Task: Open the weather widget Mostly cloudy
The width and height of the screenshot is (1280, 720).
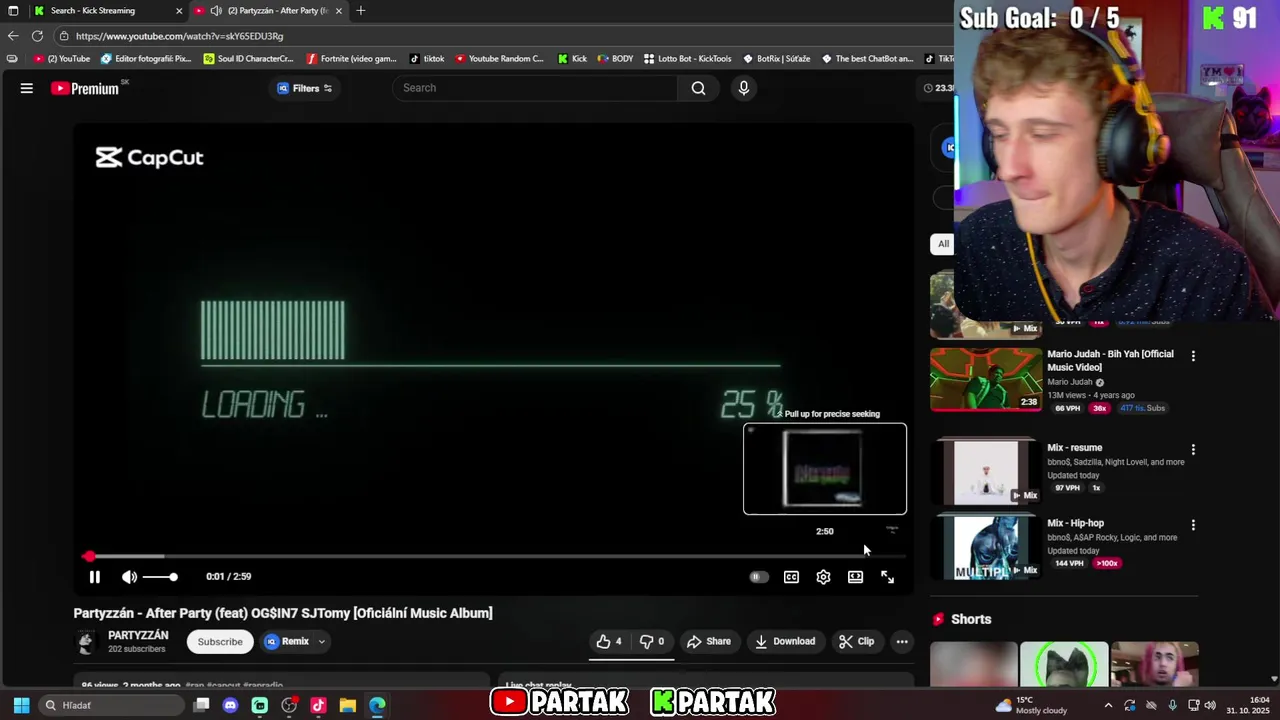Action: point(1031,705)
